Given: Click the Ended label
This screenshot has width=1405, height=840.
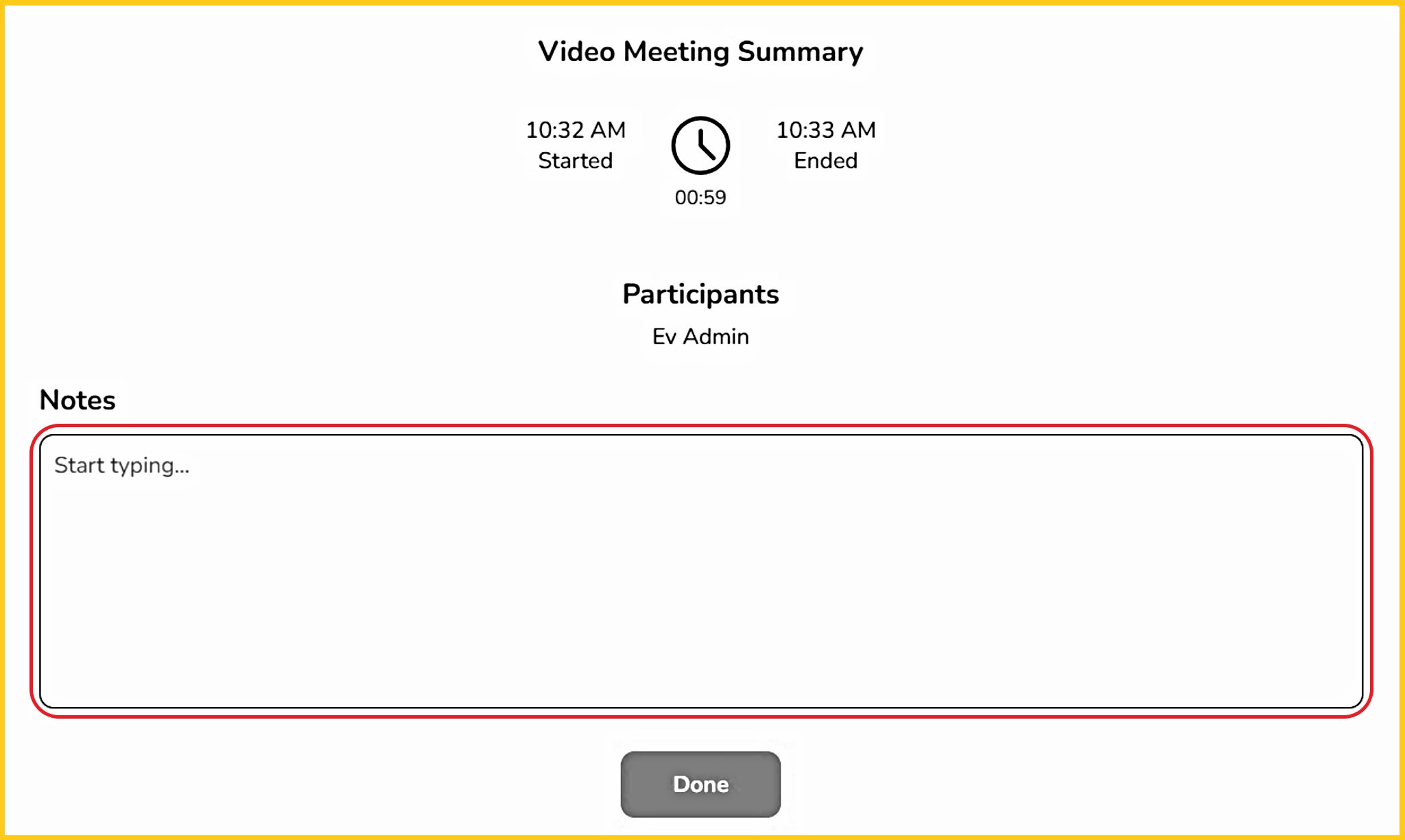Looking at the screenshot, I should (x=825, y=160).
